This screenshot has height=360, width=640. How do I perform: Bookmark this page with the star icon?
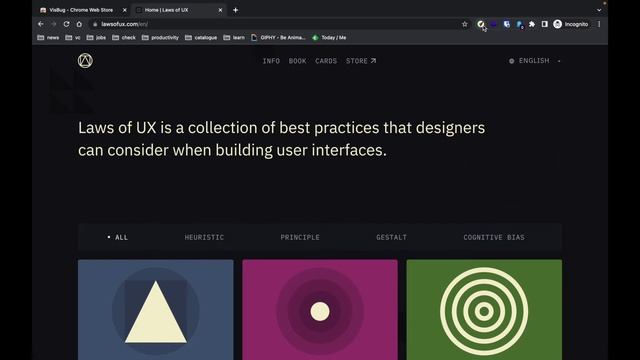tap(464, 24)
